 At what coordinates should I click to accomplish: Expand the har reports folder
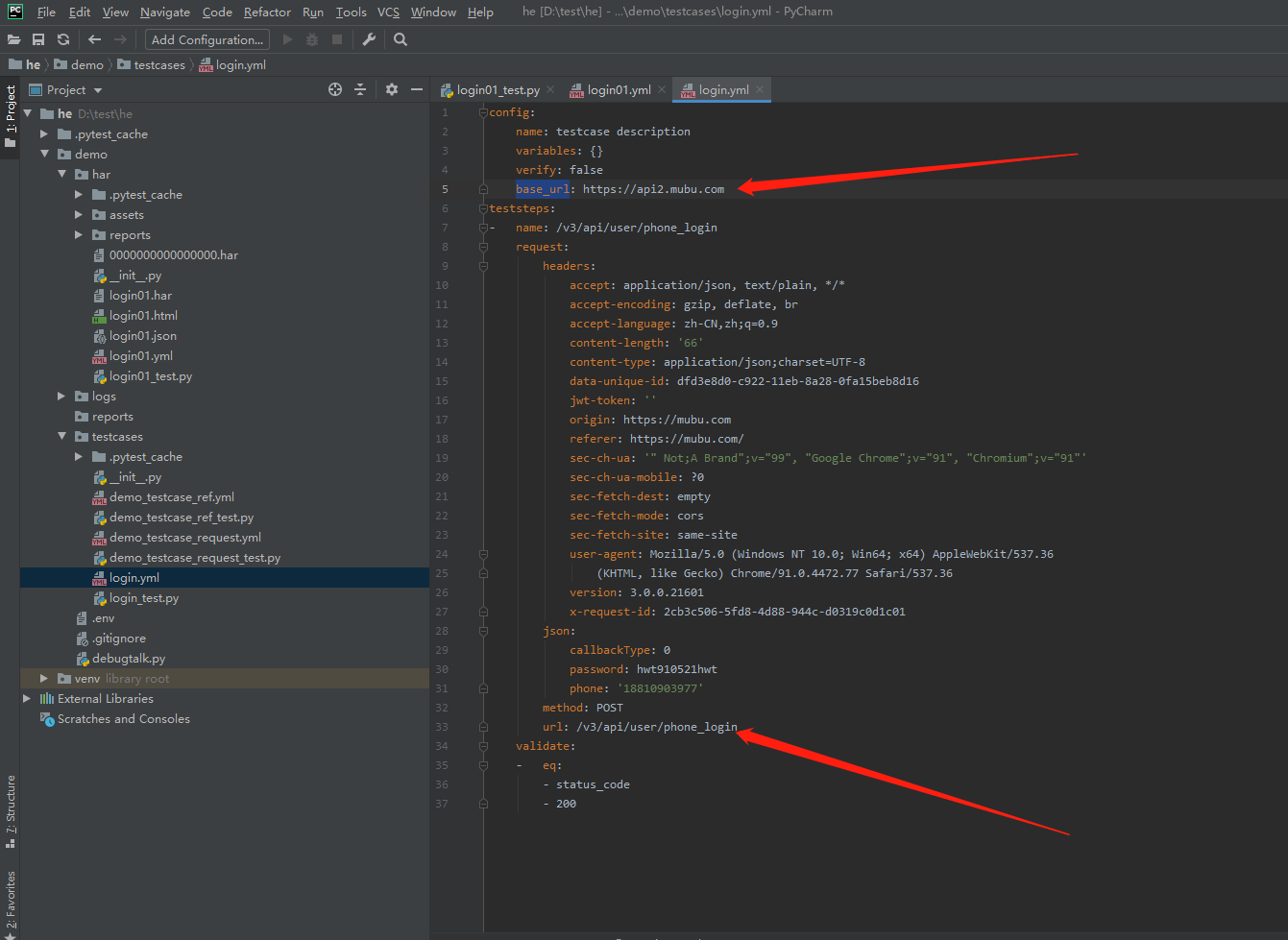pos(79,234)
